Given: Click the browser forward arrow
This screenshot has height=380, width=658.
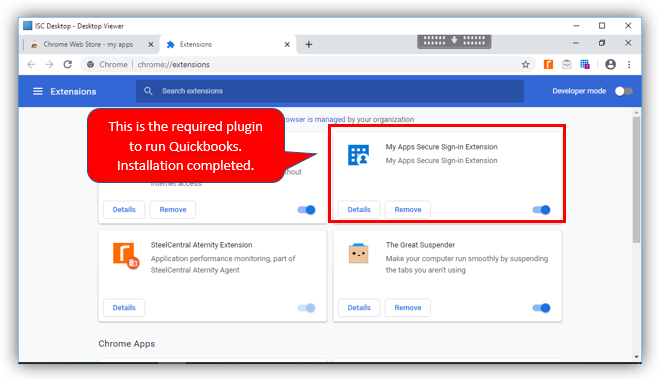Looking at the screenshot, I should click(x=50, y=65).
